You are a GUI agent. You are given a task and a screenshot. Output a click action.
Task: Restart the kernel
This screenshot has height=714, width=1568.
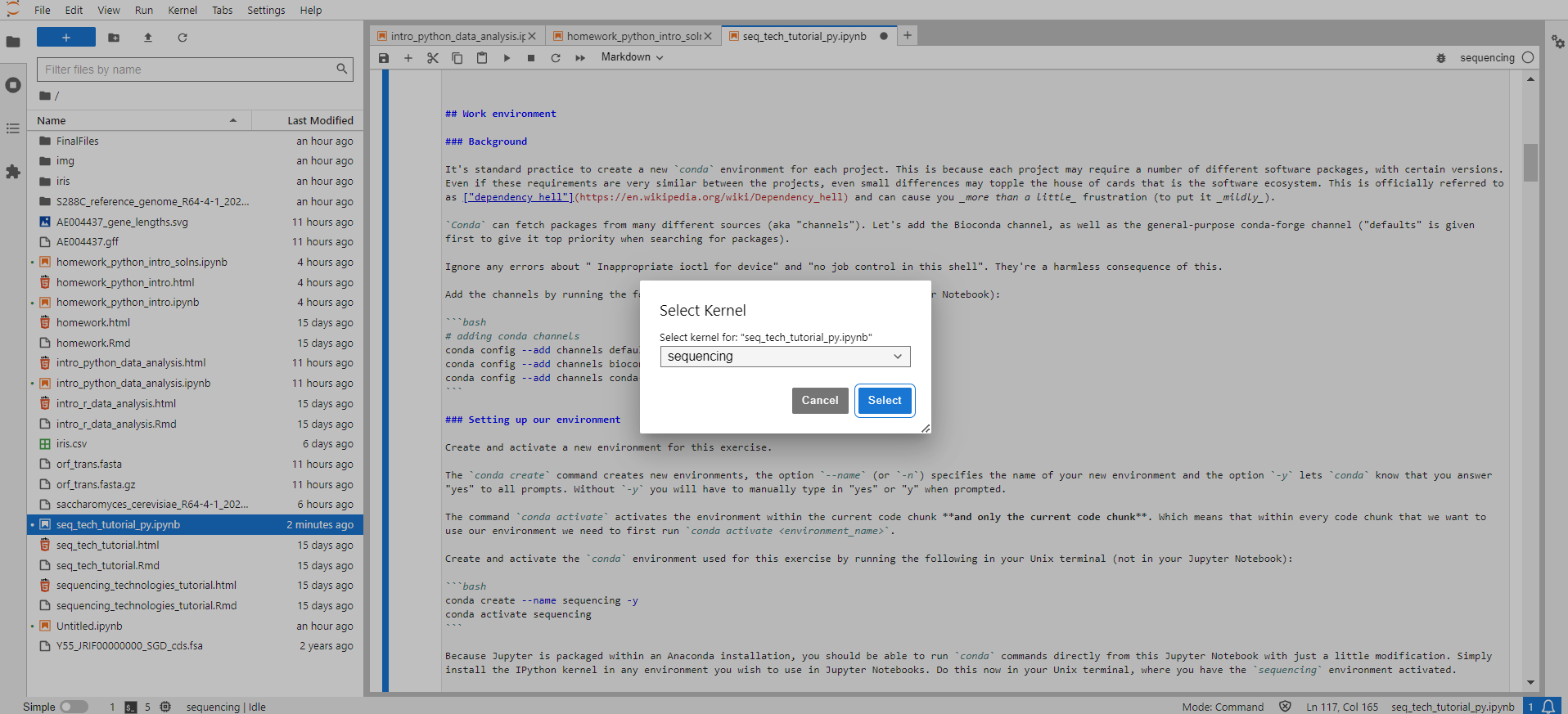[x=556, y=58]
